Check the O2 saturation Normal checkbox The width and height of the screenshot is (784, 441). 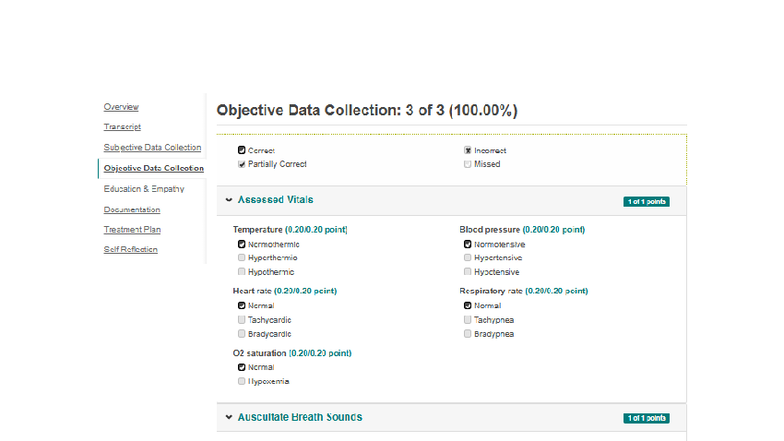tap(242, 367)
